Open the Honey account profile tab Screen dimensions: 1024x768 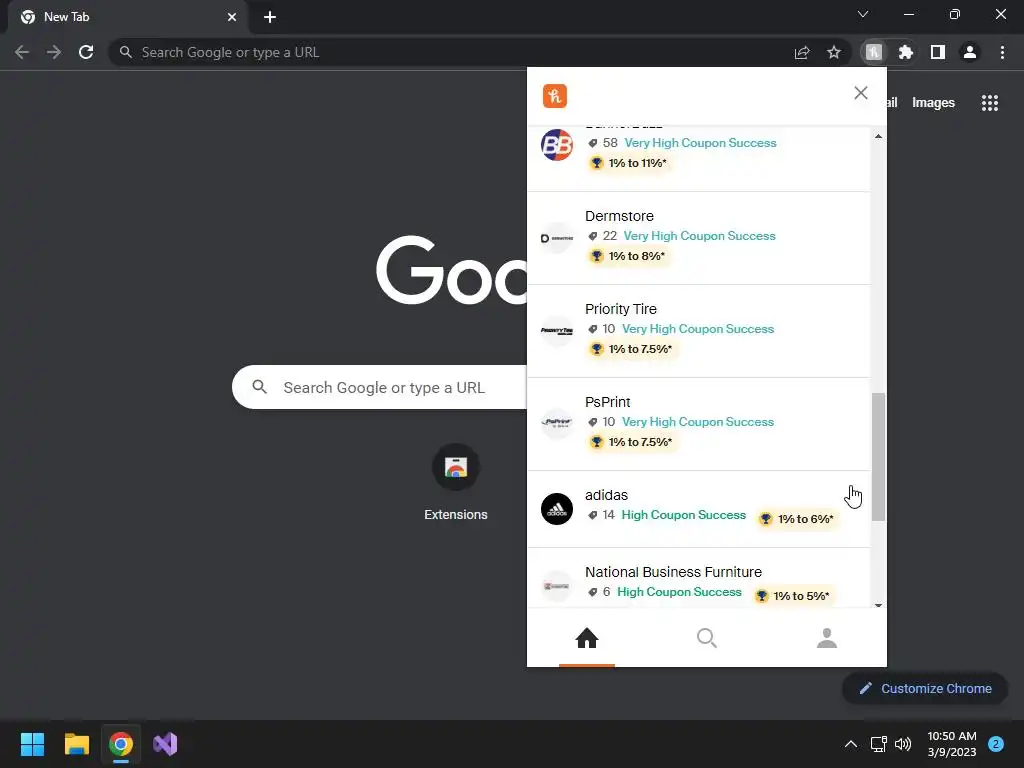point(827,638)
